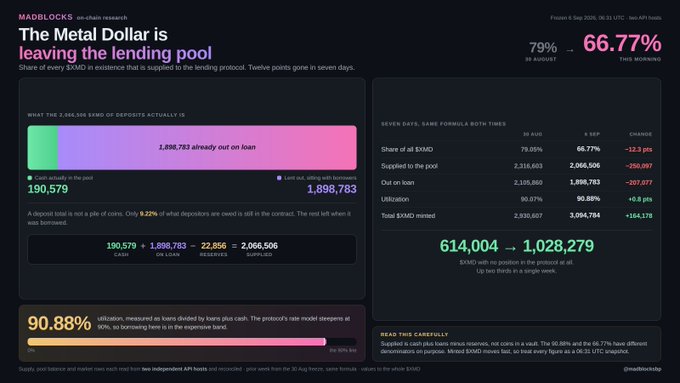Click the frozen timestamp note
The height and width of the screenshot is (383, 680).
605,18
